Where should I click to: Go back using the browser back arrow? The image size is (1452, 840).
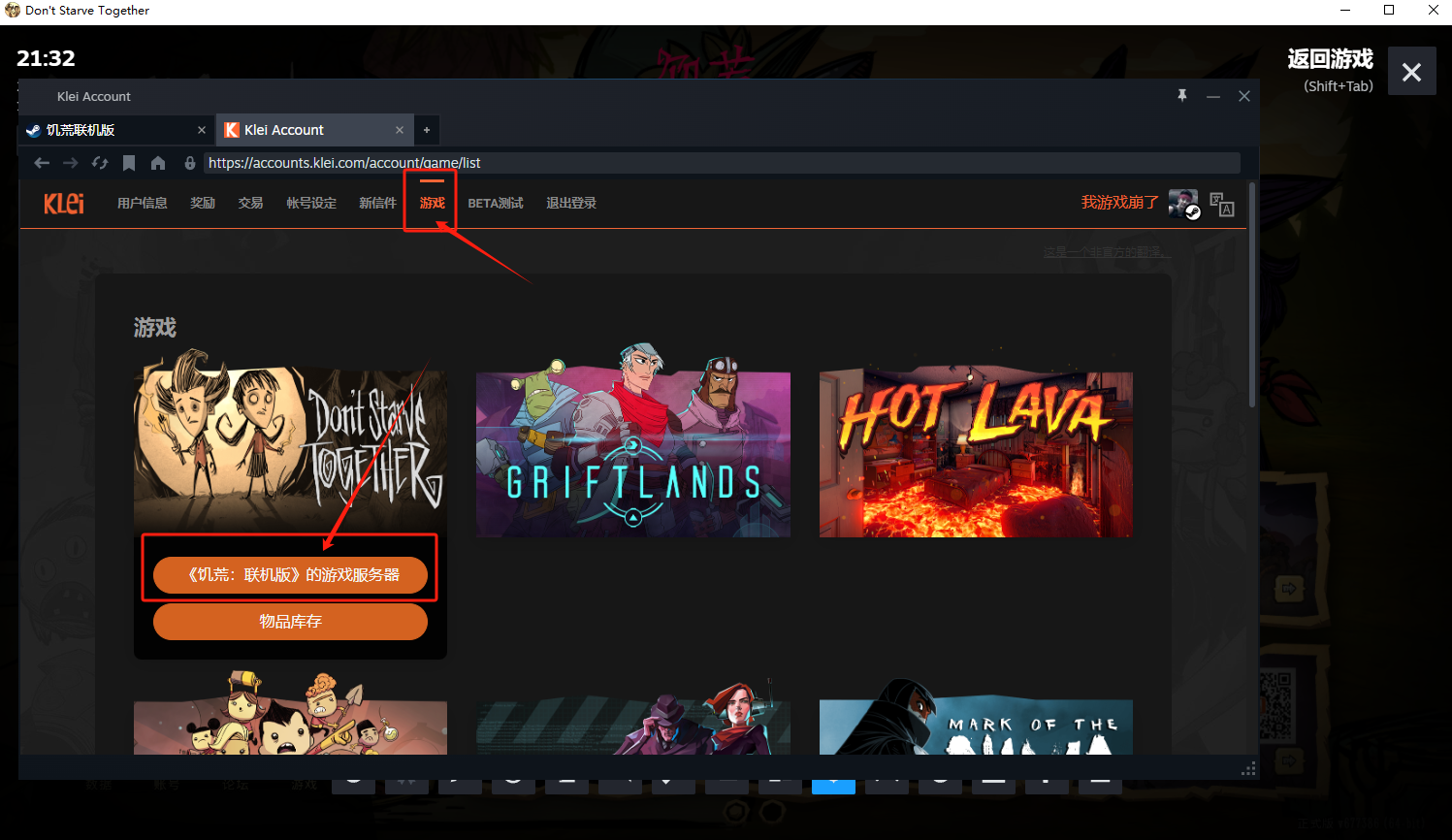click(42, 163)
